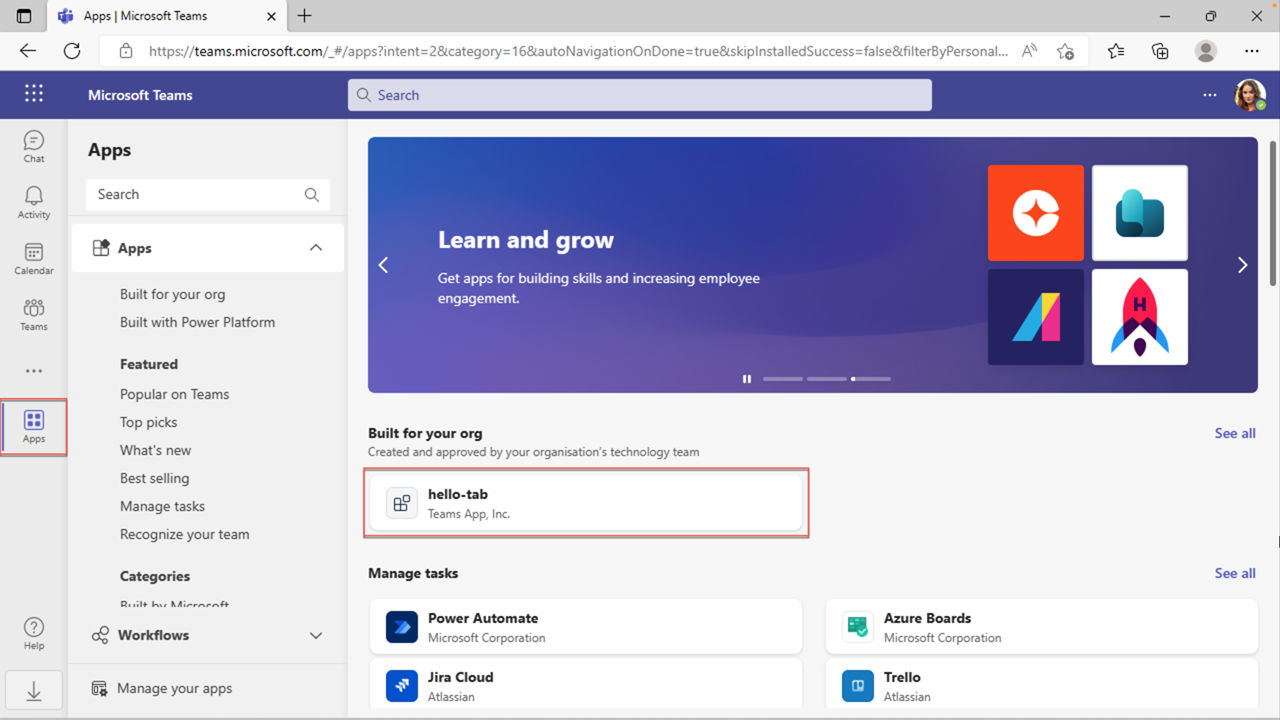Open the hello-tab app name
This screenshot has height=720, width=1280.
pyautogui.click(x=457, y=494)
